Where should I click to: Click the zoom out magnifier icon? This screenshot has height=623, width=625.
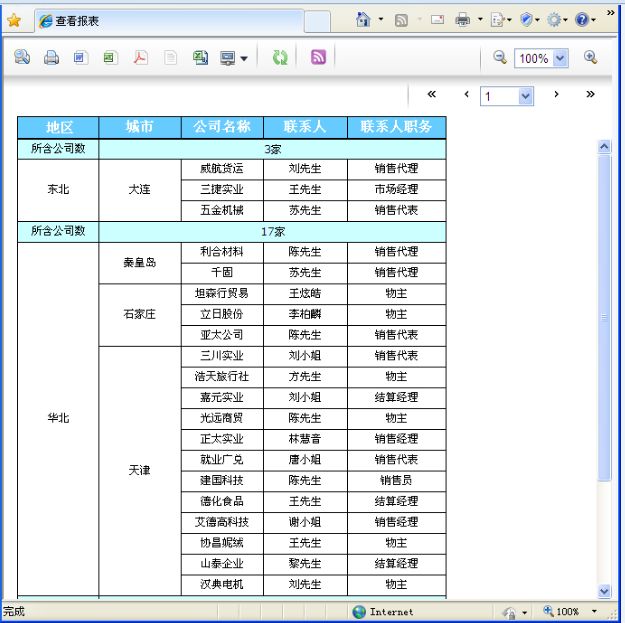point(500,58)
